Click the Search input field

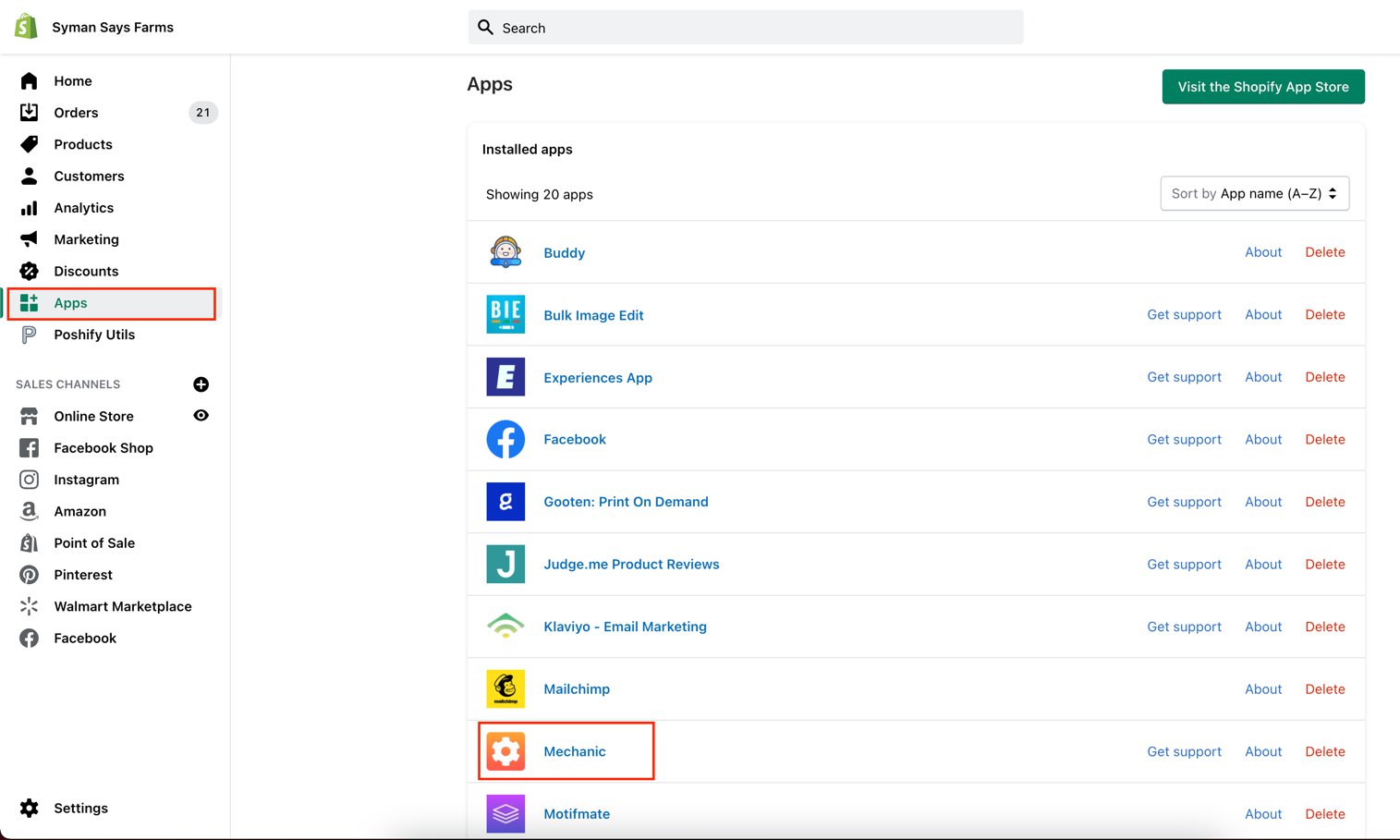coord(745,28)
